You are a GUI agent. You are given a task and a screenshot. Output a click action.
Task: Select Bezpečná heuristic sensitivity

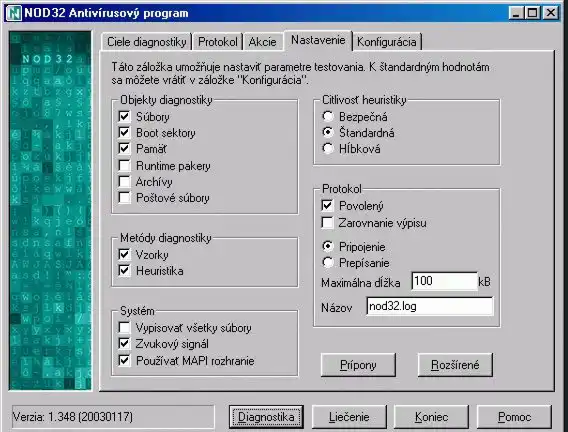coord(328,117)
